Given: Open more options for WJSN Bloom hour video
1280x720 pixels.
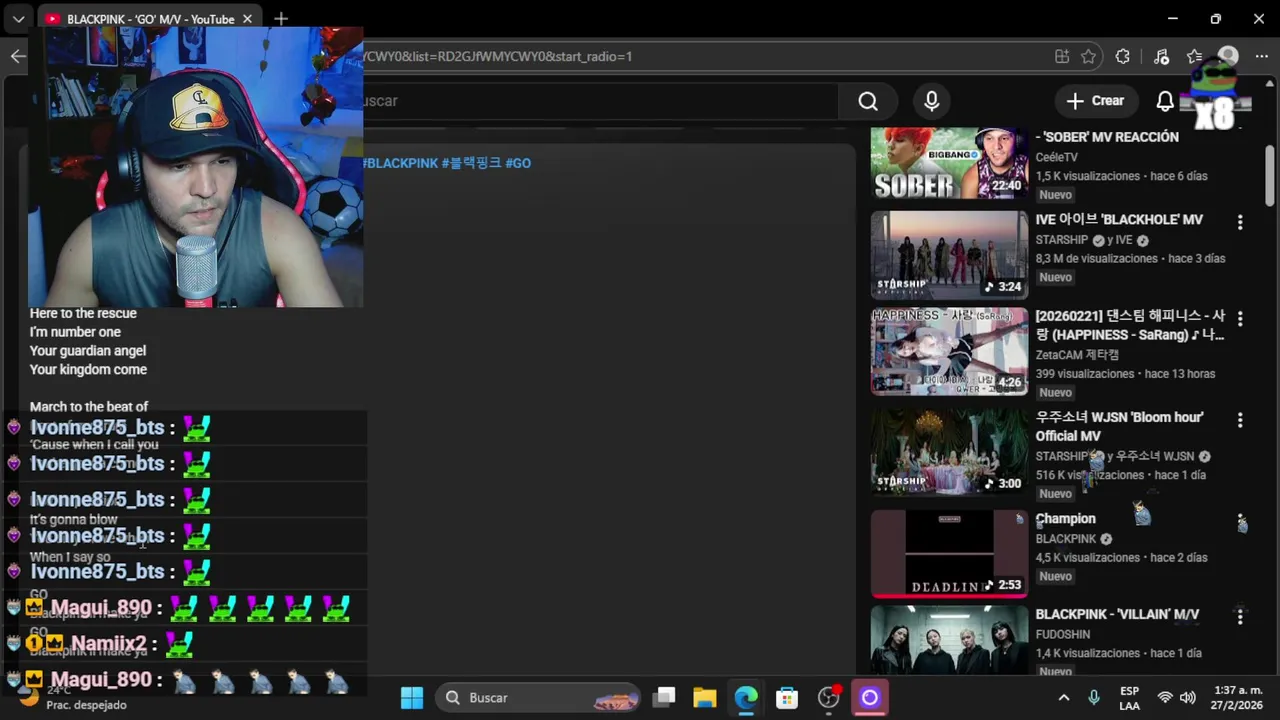Looking at the screenshot, I should pyautogui.click(x=1240, y=420).
